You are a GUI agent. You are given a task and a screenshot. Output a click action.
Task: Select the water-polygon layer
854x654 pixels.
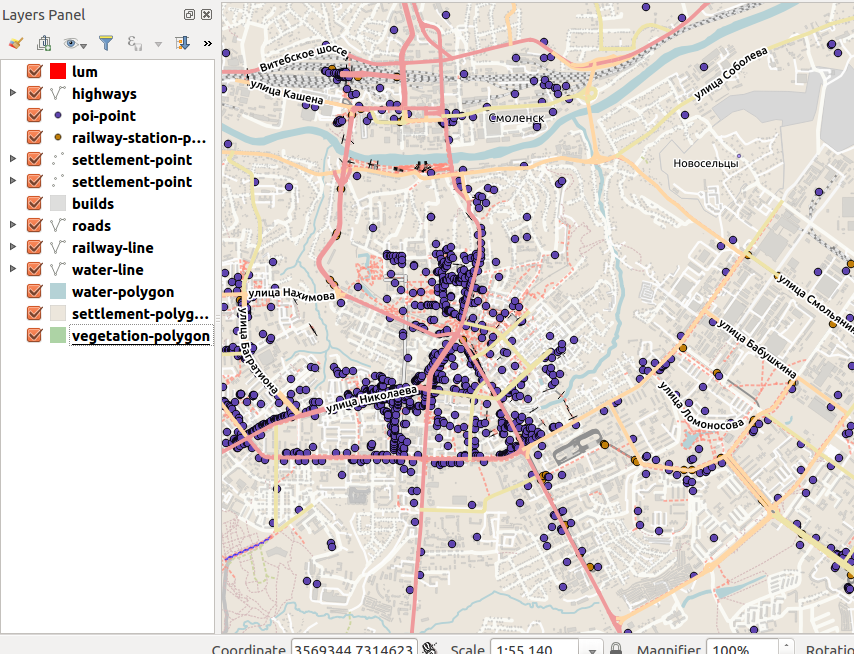122,292
